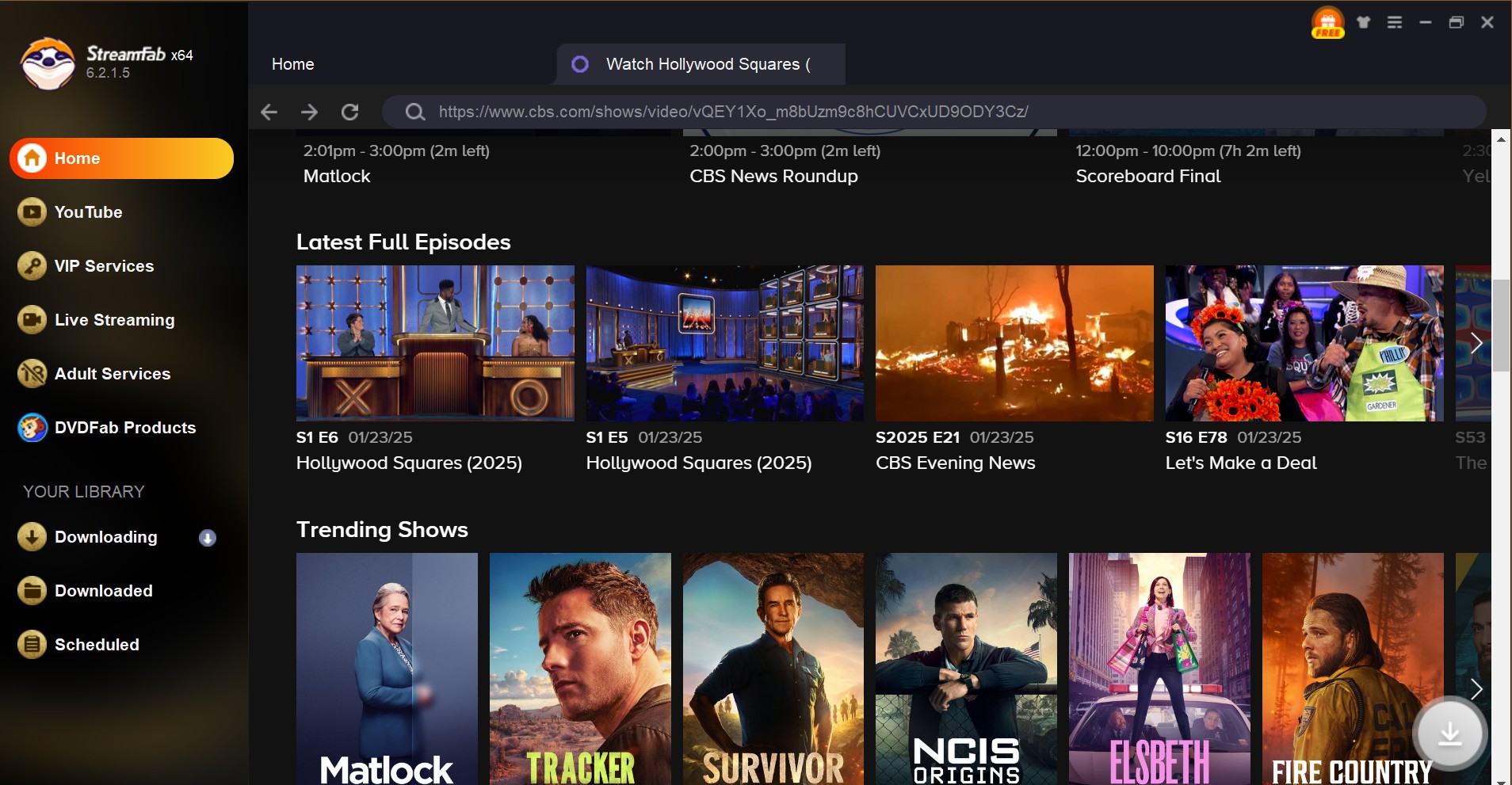Viewport: 1512px width, 785px height.
Task: Click the StreamFab sloth logo
Action: click(x=48, y=63)
